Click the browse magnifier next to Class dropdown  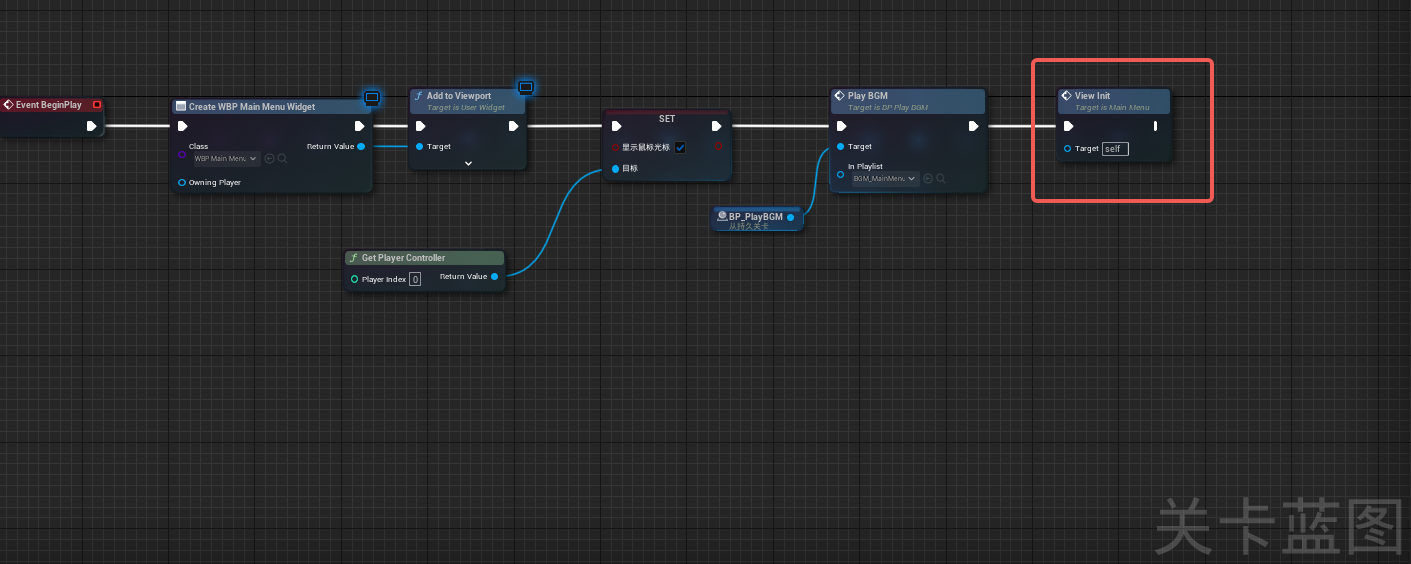click(x=283, y=158)
